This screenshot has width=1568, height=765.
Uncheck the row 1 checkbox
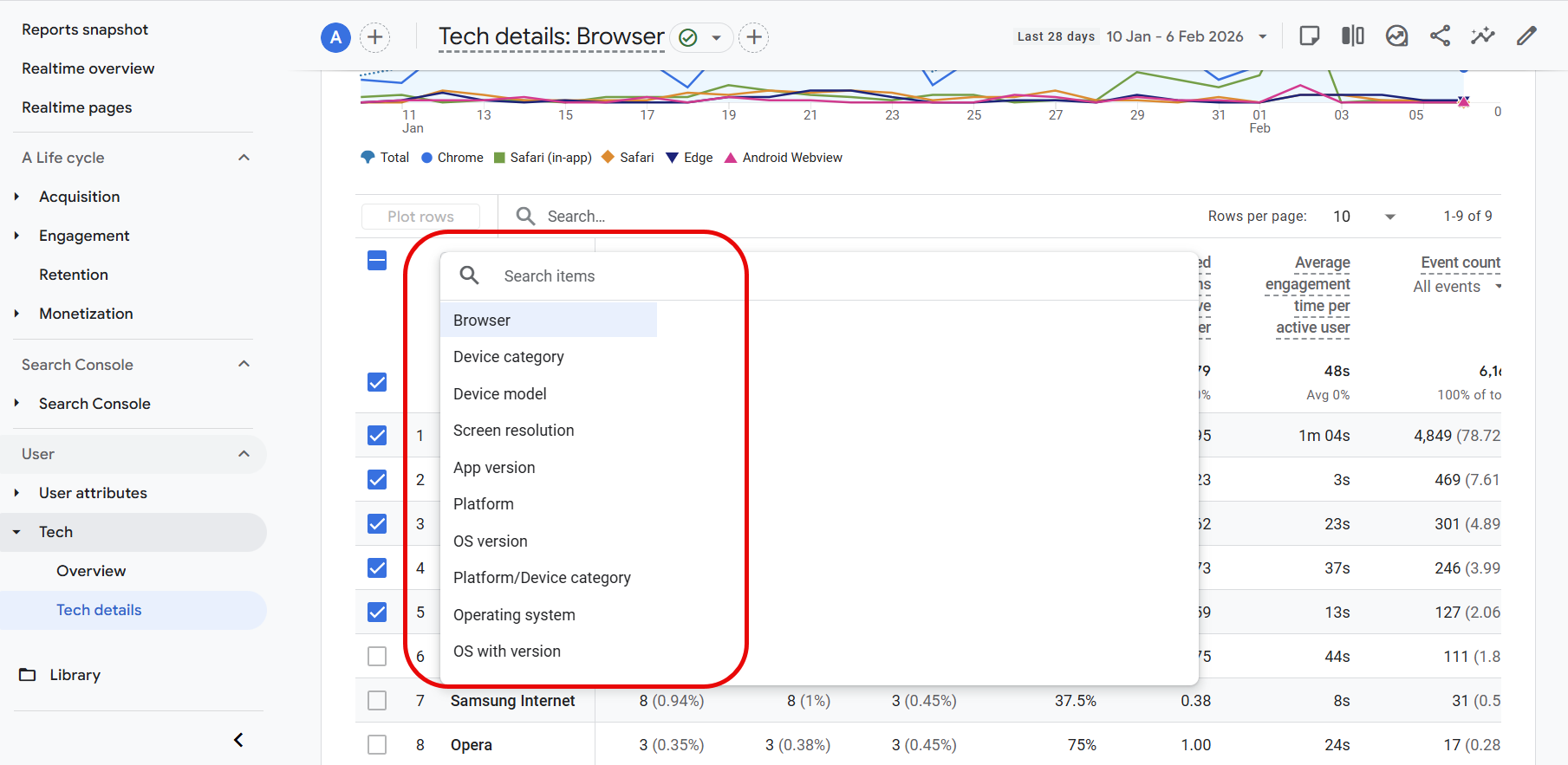(x=377, y=435)
